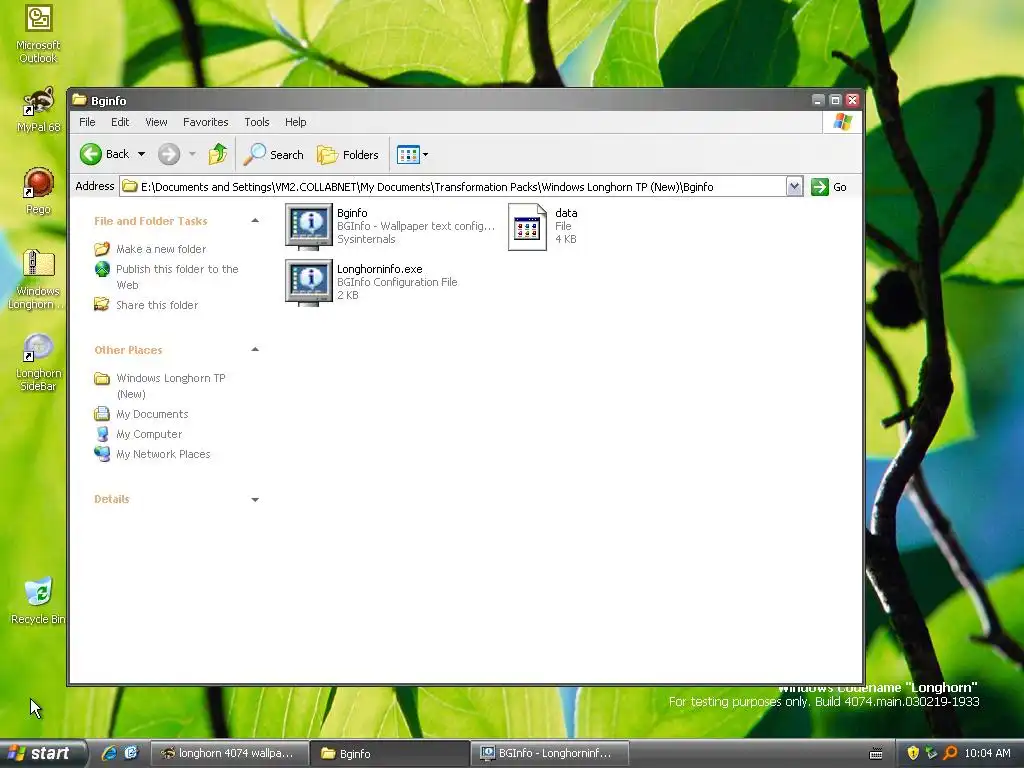Image resolution: width=1024 pixels, height=768 pixels.
Task: Go to Windows Longhorn TP (New) folder
Action: point(170,386)
